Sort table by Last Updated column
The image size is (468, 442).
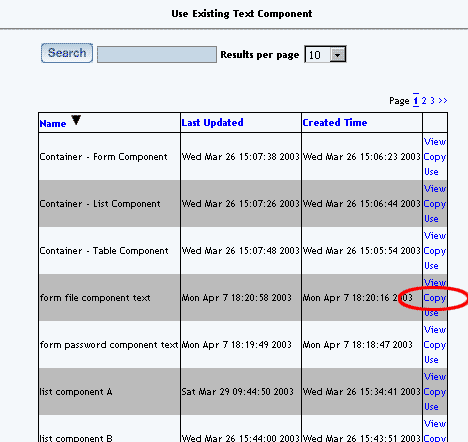(x=212, y=123)
